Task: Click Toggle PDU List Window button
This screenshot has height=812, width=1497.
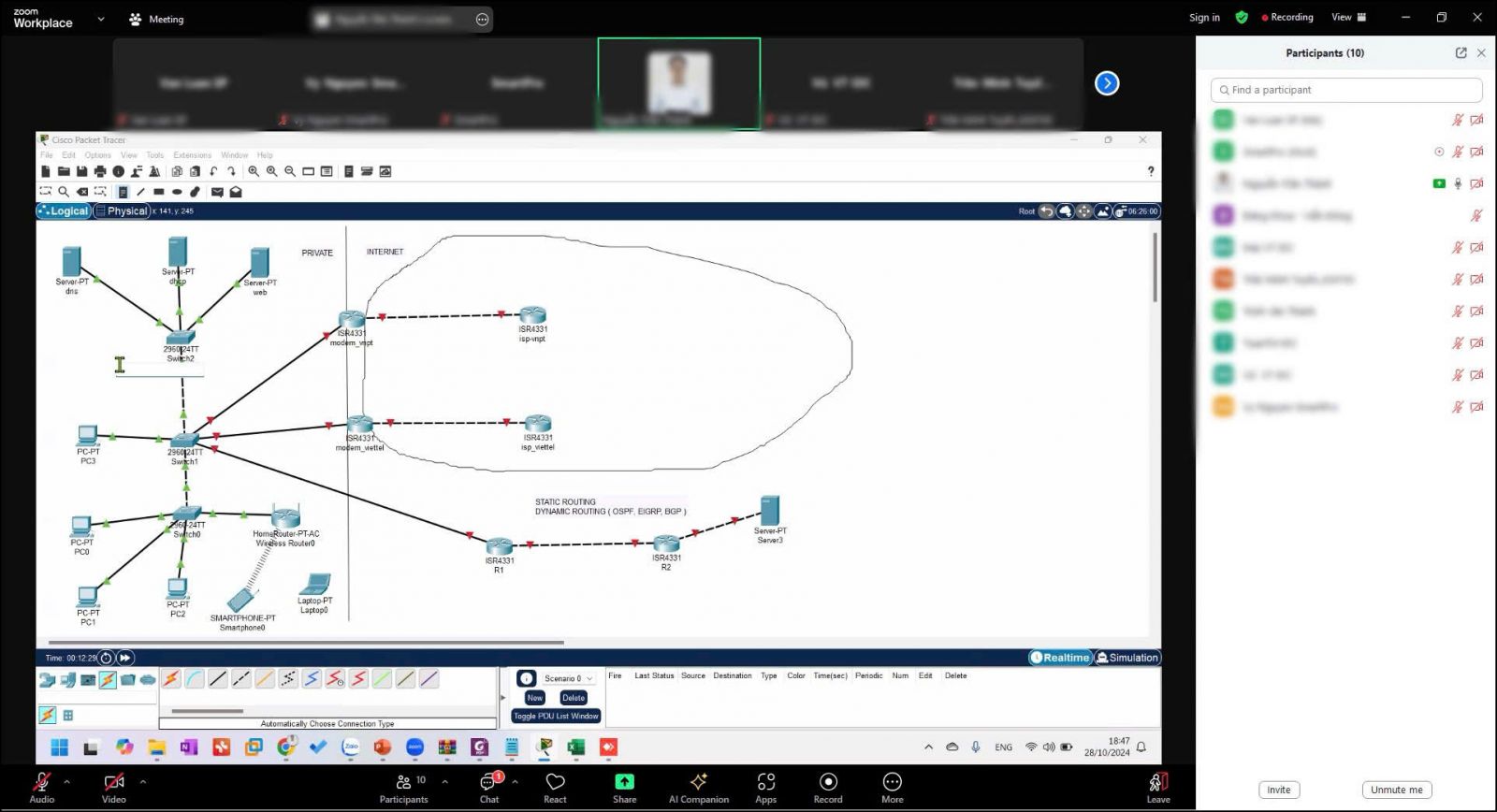Action: (x=556, y=717)
